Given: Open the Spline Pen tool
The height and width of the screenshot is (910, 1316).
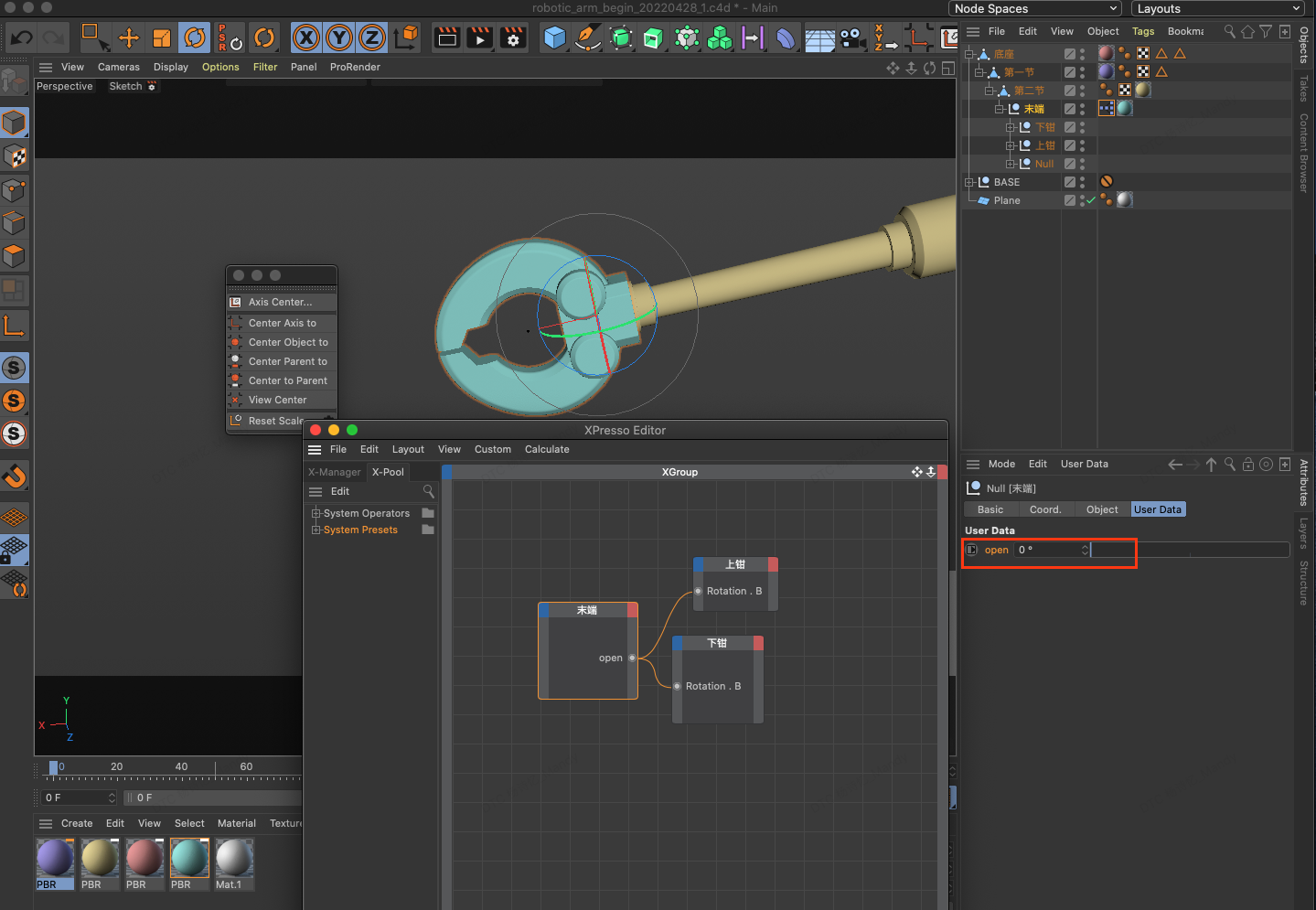Looking at the screenshot, I should (587, 37).
